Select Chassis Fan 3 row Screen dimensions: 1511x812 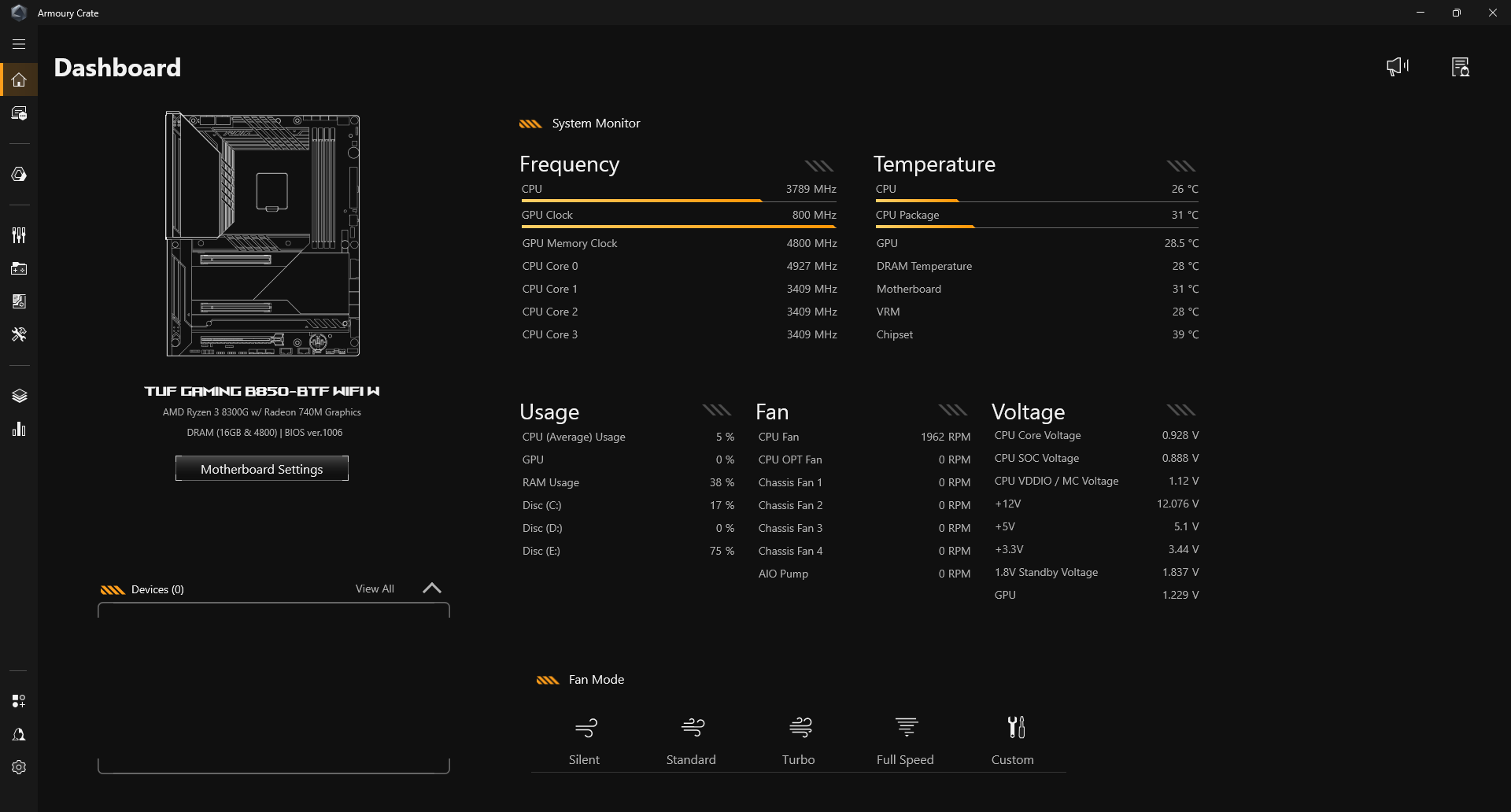864,528
